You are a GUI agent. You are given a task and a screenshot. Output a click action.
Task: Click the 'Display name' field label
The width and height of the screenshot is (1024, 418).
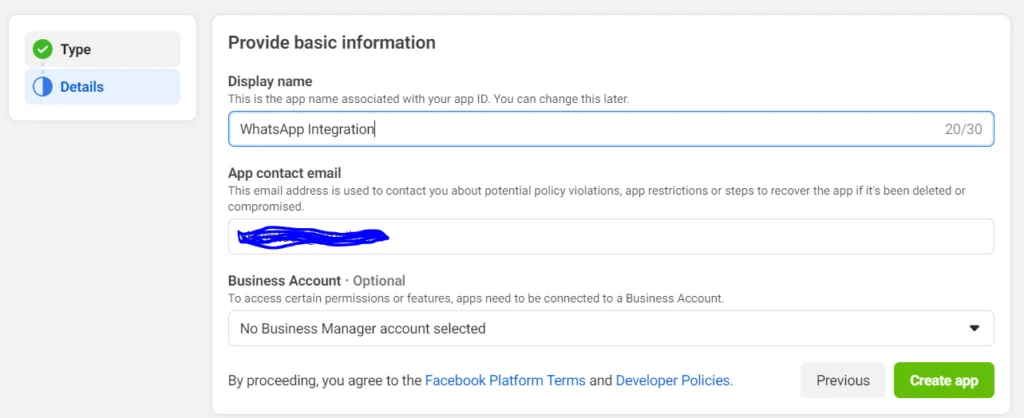(x=270, y=82)
